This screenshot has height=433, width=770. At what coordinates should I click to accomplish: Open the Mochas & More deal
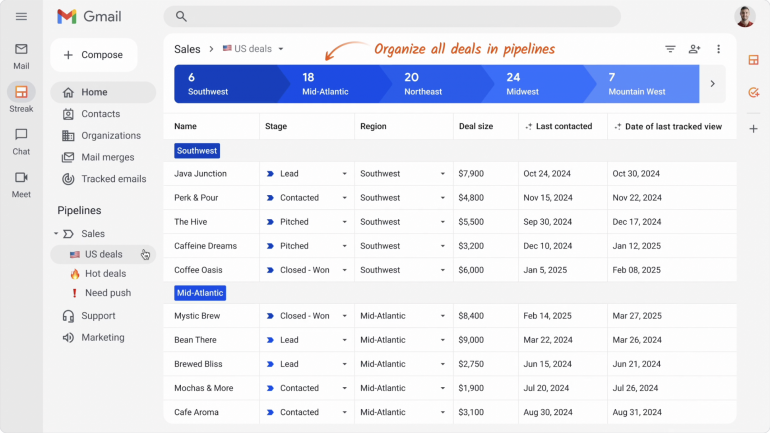[x=204, y=388]
